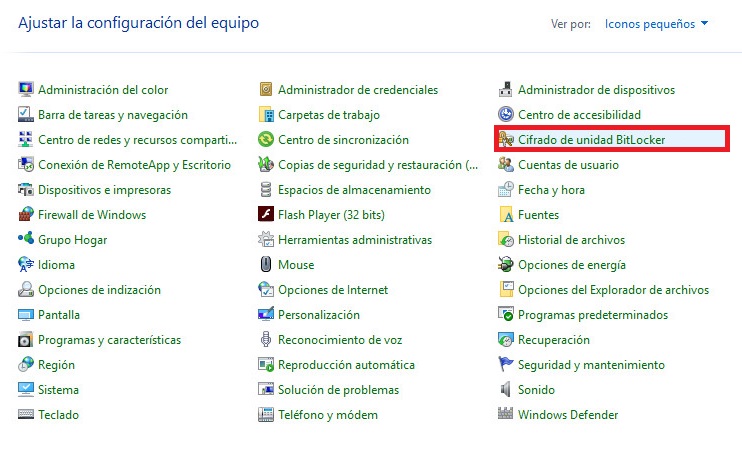Image resolution: width=742 pixels, height=450 pixels.
Task: Open the Teclado text link
Action: click(59, 415)
